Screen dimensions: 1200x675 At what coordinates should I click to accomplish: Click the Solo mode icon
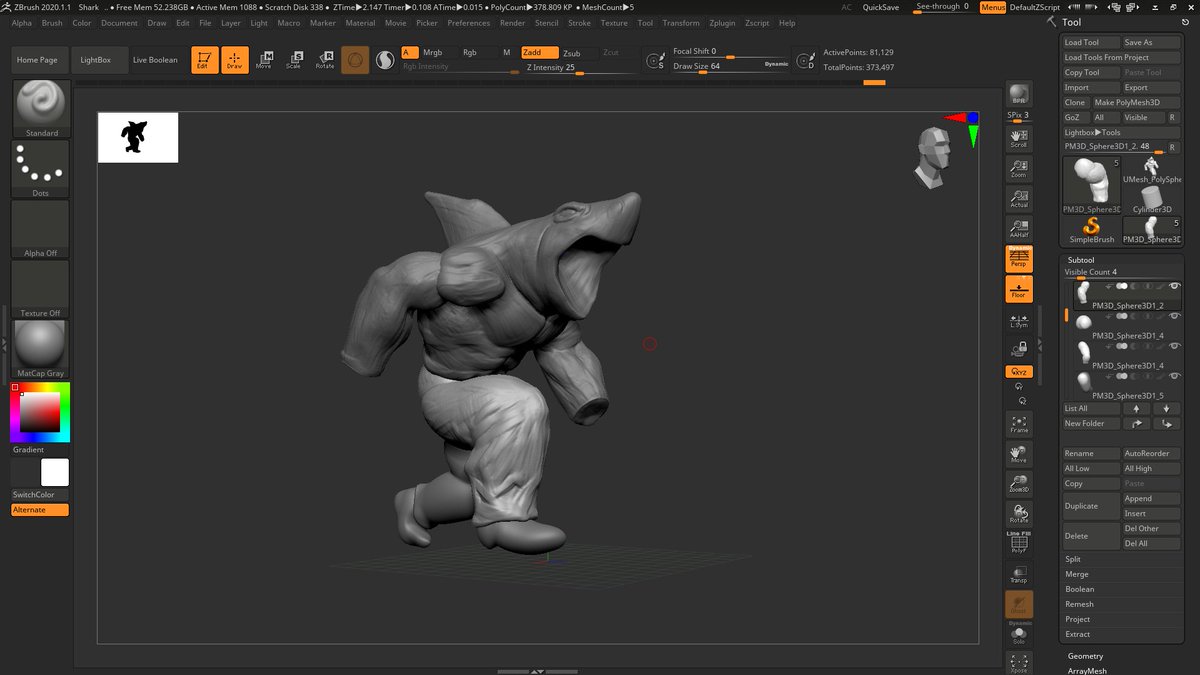pos(1019,634)
